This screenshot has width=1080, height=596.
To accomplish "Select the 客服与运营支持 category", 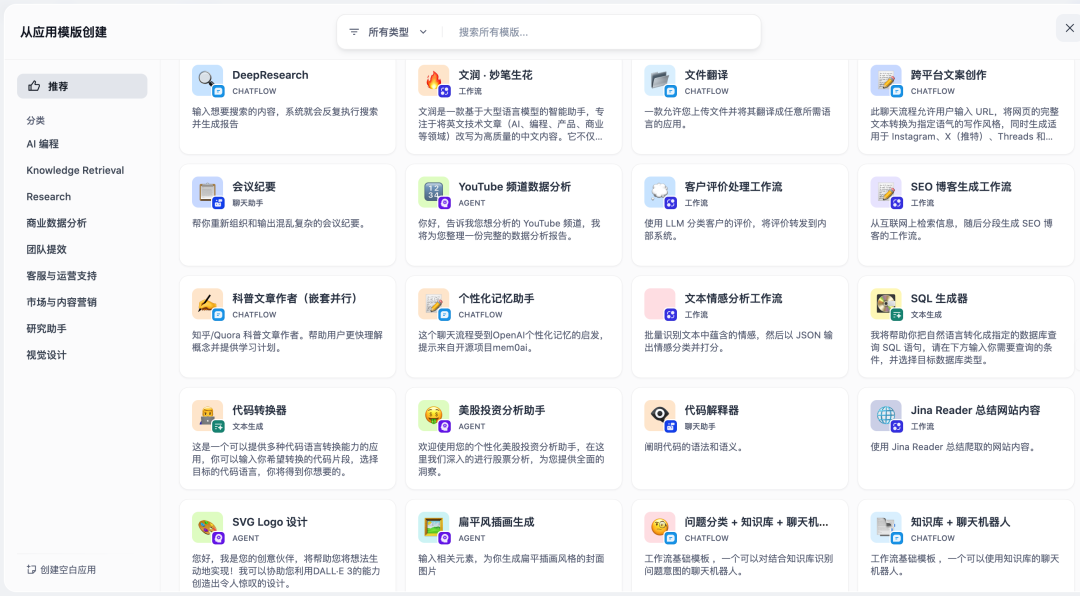I will (61, 276).
